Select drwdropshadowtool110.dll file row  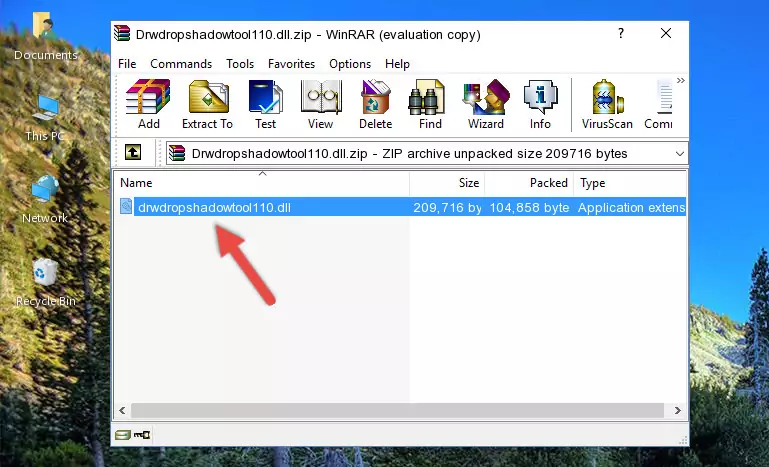tap(401, 207)
